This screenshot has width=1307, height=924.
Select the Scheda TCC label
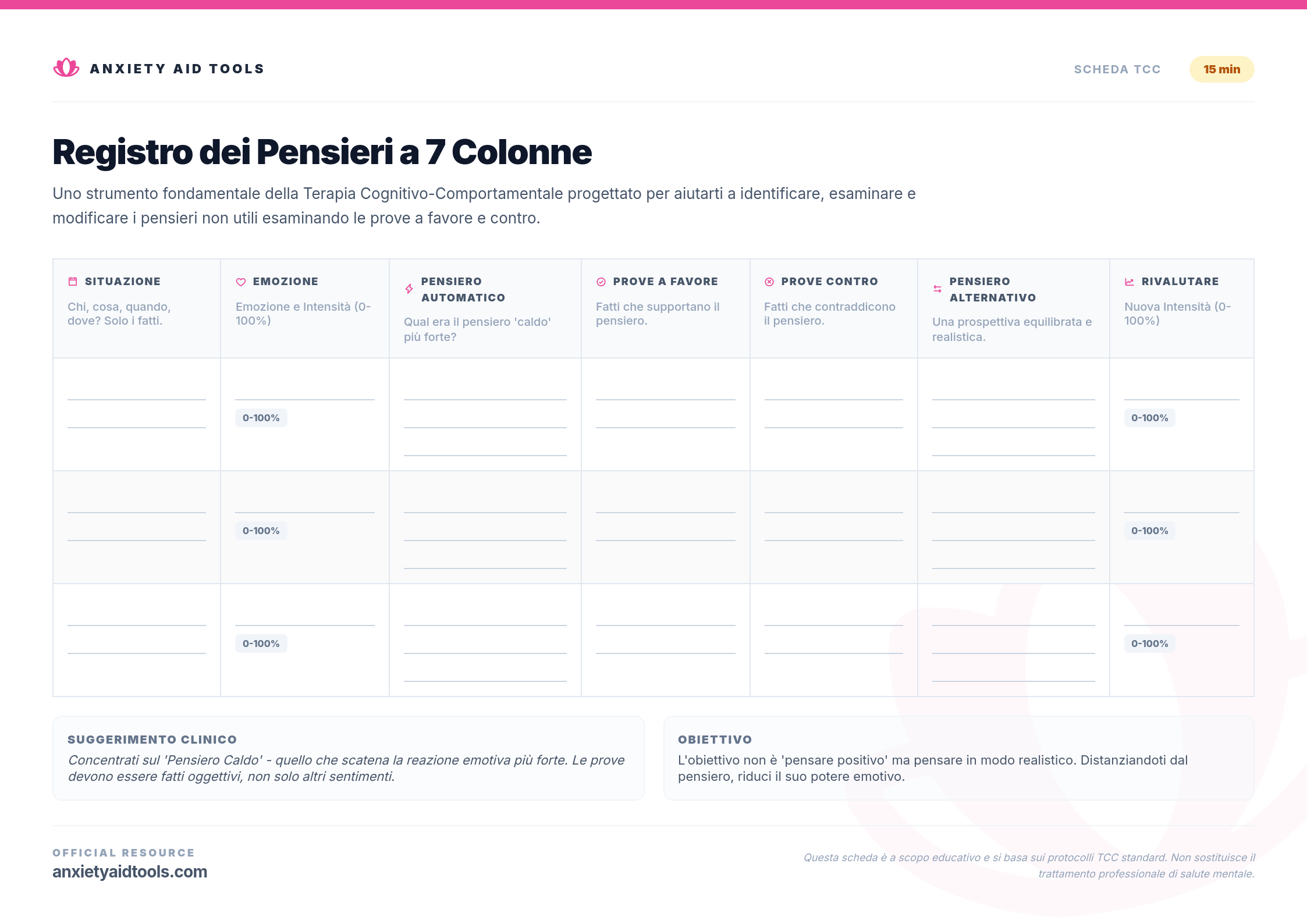coord(1117,69)
